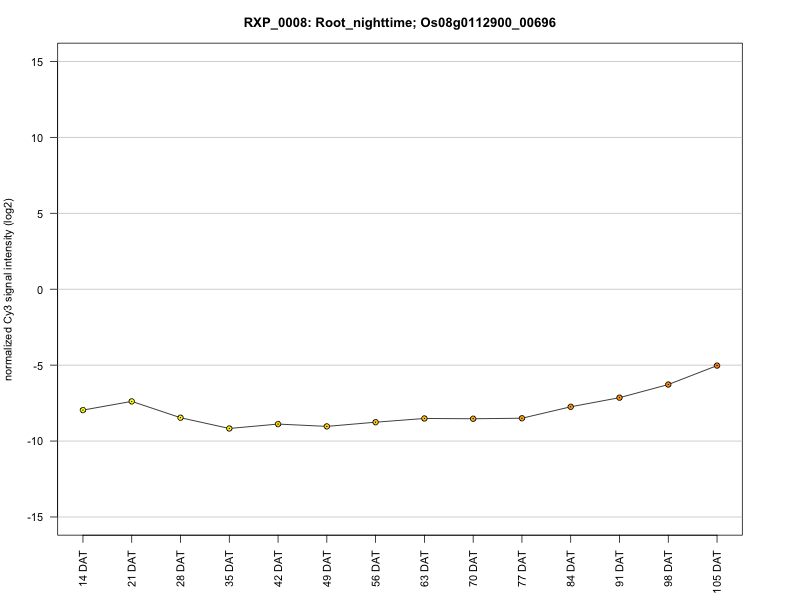Click the 77 DAT data point
Image resolution: width=800 pixels, height=600 pixels.
[522, 418]
